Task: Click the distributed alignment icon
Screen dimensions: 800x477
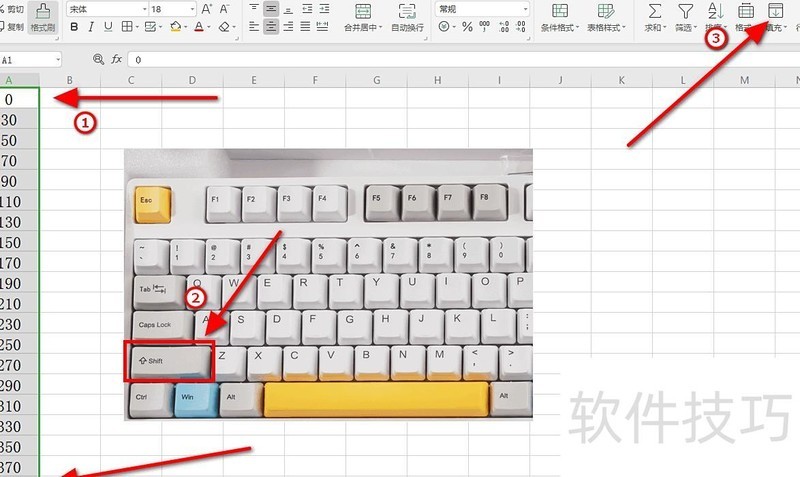Action: (322, 27)
